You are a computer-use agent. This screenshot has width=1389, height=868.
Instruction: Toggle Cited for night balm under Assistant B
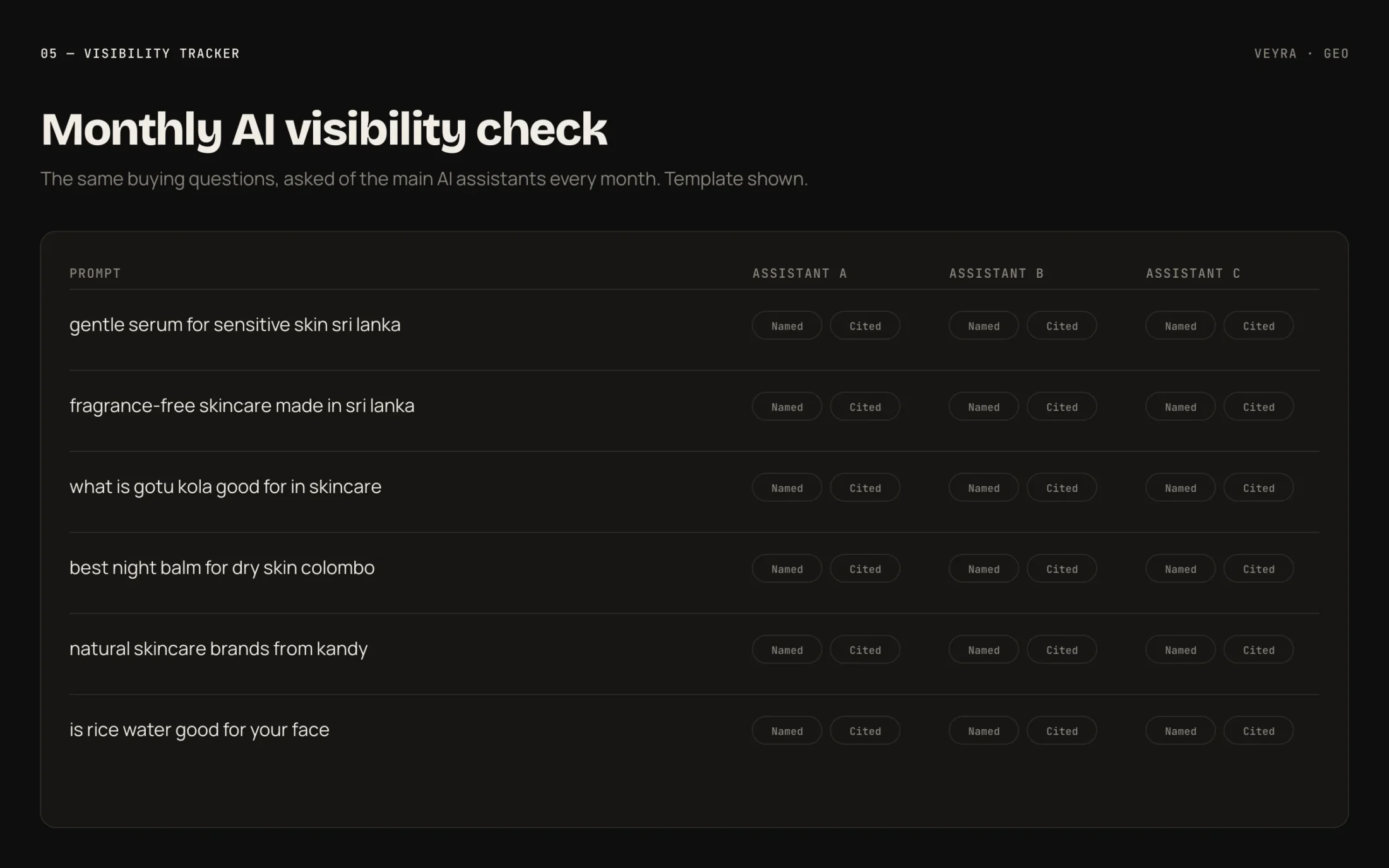(1062, 568)
